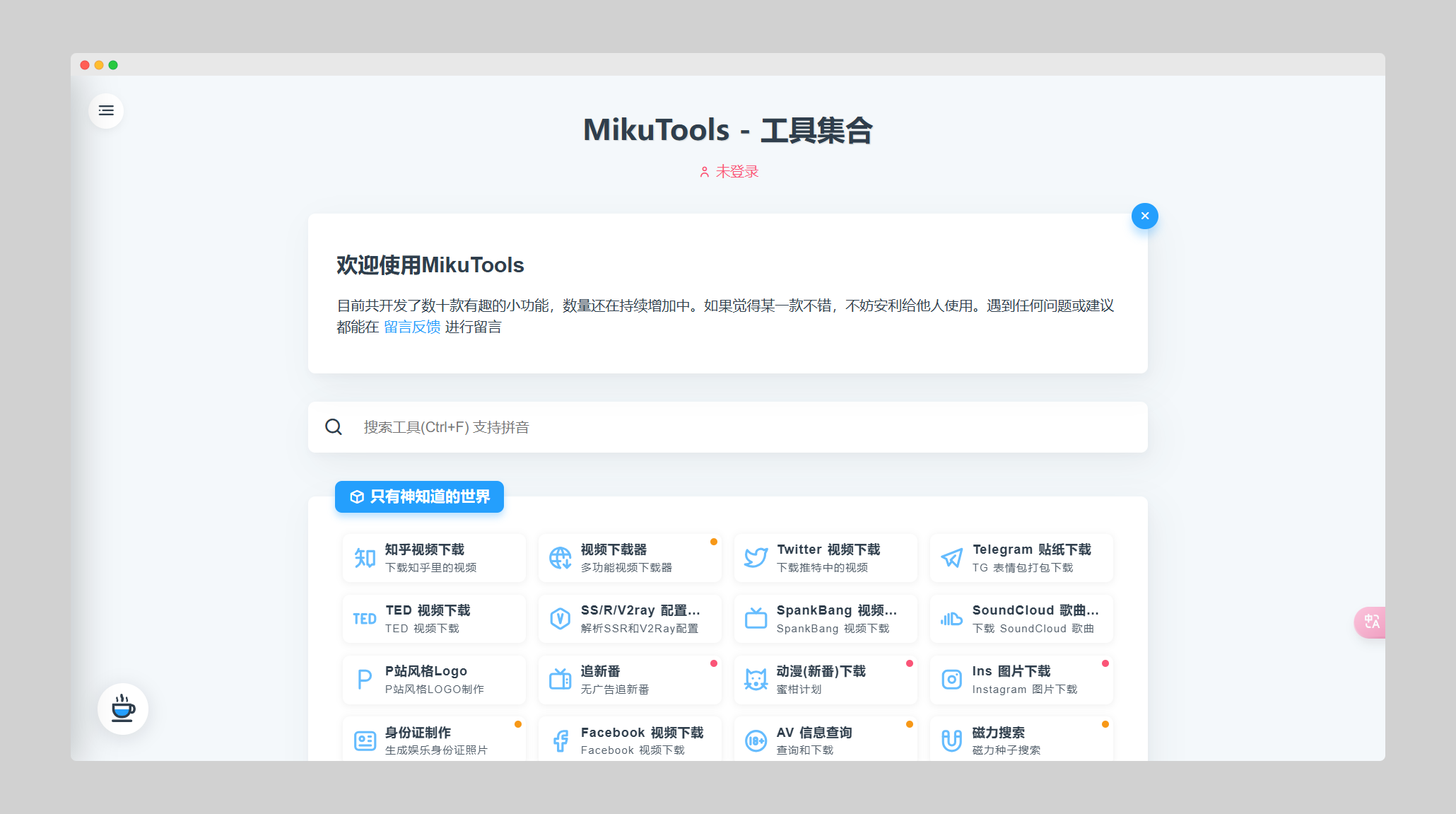Click the 蜜柑计划 description text
Viewport: 1456px width, 814px height.
coord(799,690)
